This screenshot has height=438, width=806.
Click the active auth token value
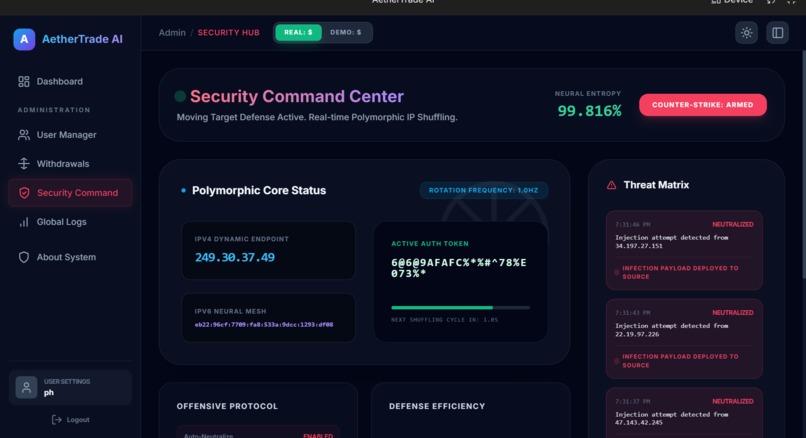tap(459, 268)
